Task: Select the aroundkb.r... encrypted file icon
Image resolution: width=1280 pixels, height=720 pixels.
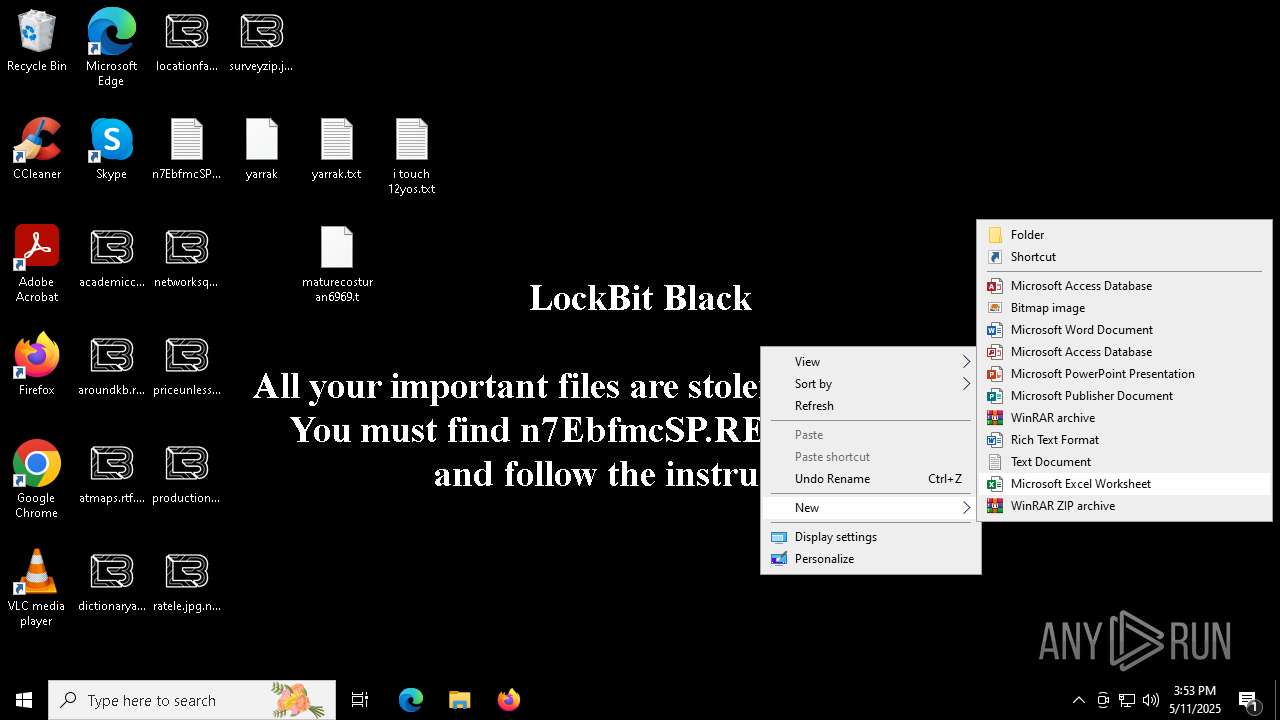Action: pyautogui.click(x=111, y=366)
